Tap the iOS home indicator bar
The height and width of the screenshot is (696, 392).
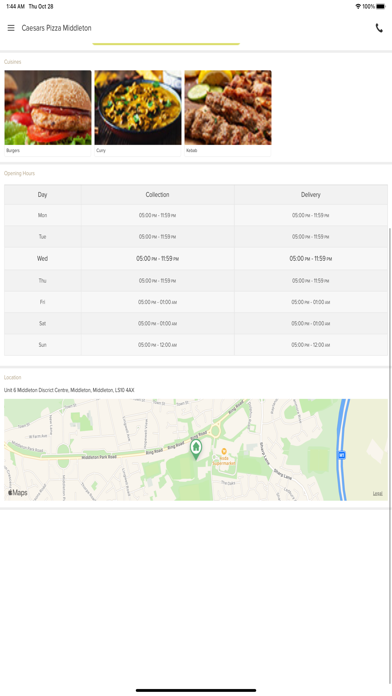(196, 690)
